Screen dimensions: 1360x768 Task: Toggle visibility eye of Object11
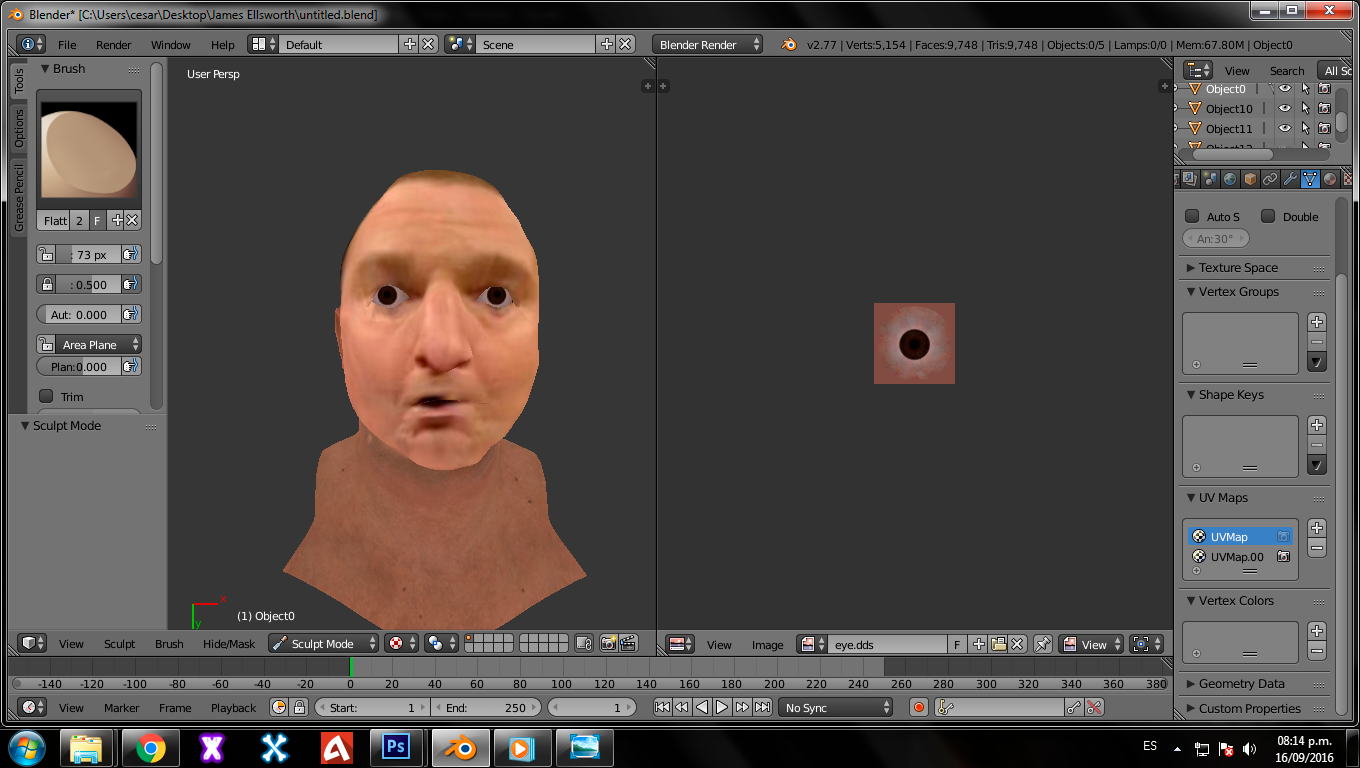click(1285, 128)
